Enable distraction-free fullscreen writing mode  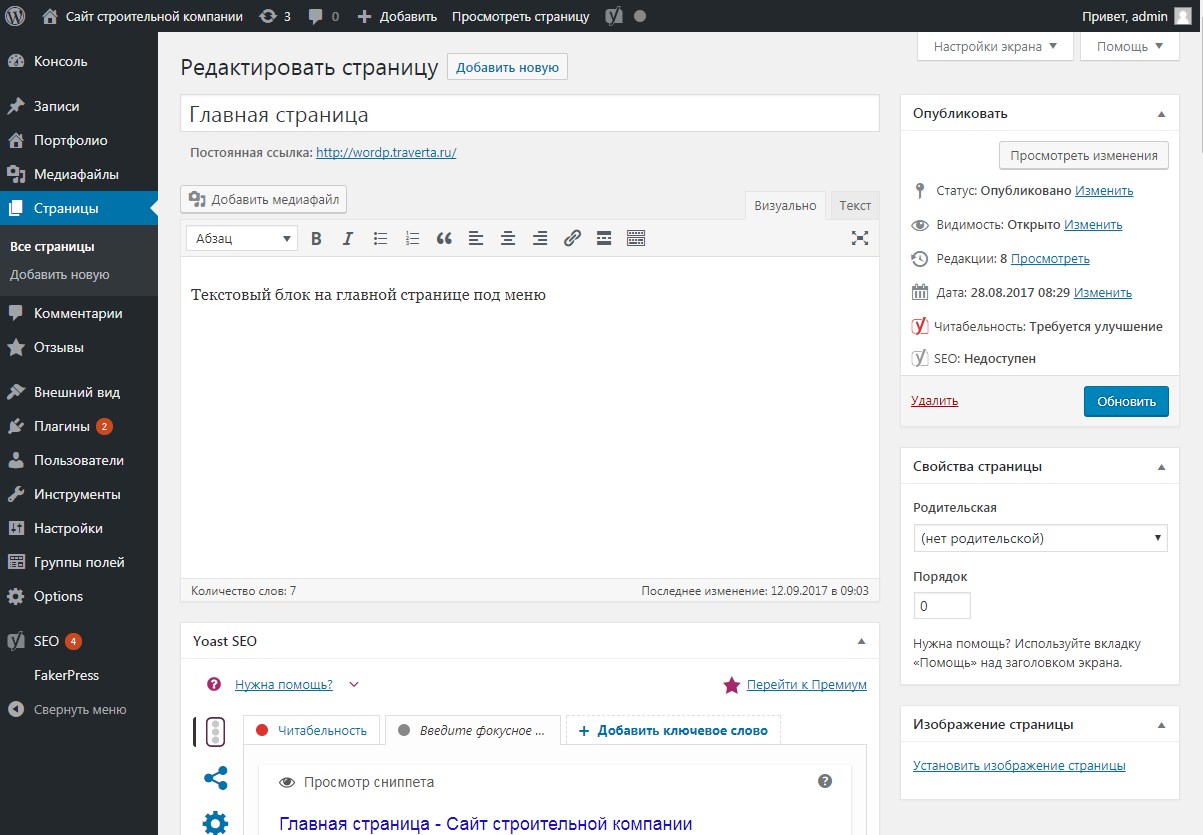[859, 238]
